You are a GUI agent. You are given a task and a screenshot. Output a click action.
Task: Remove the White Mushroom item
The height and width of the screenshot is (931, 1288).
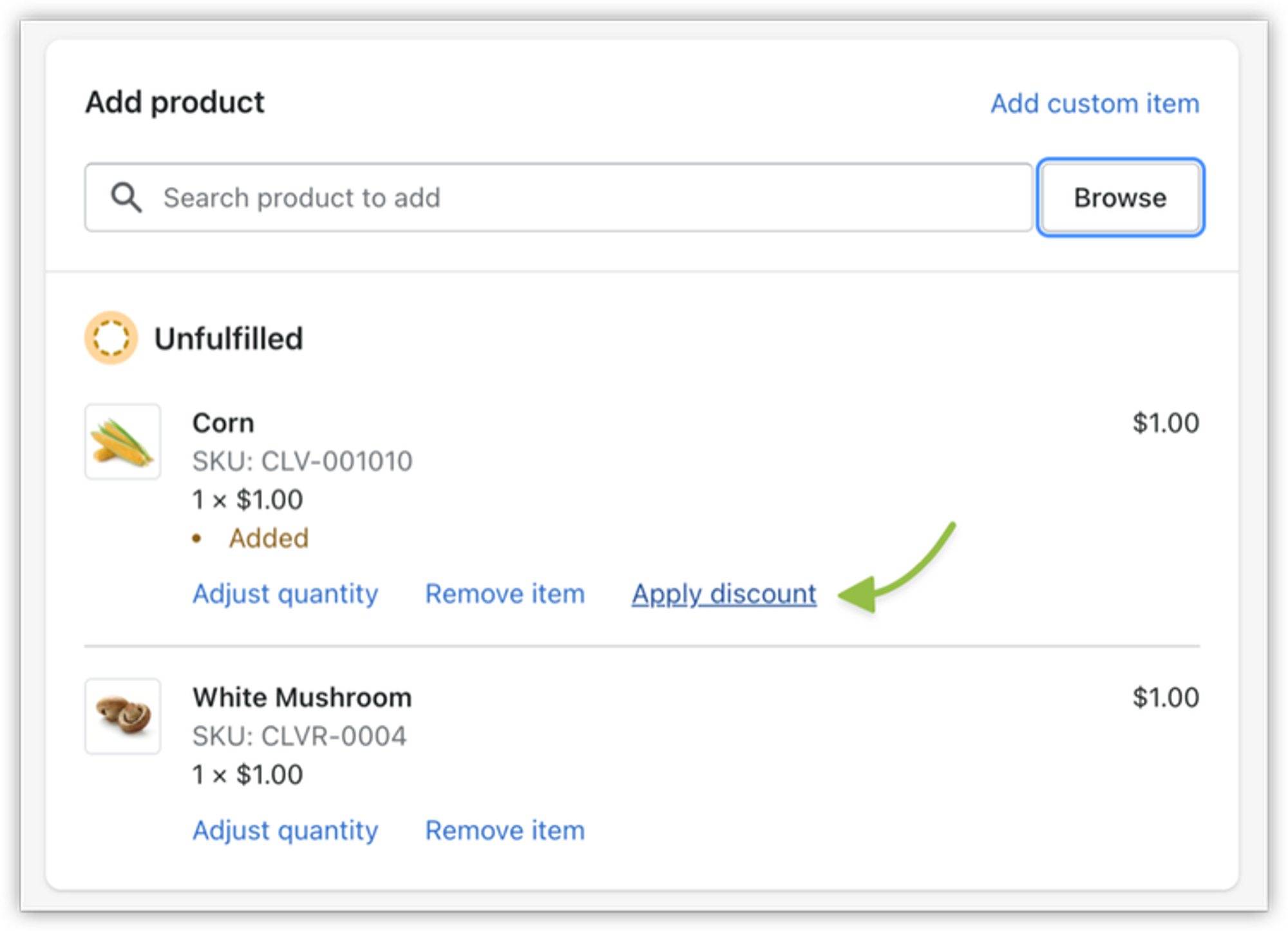coord(505,830)
